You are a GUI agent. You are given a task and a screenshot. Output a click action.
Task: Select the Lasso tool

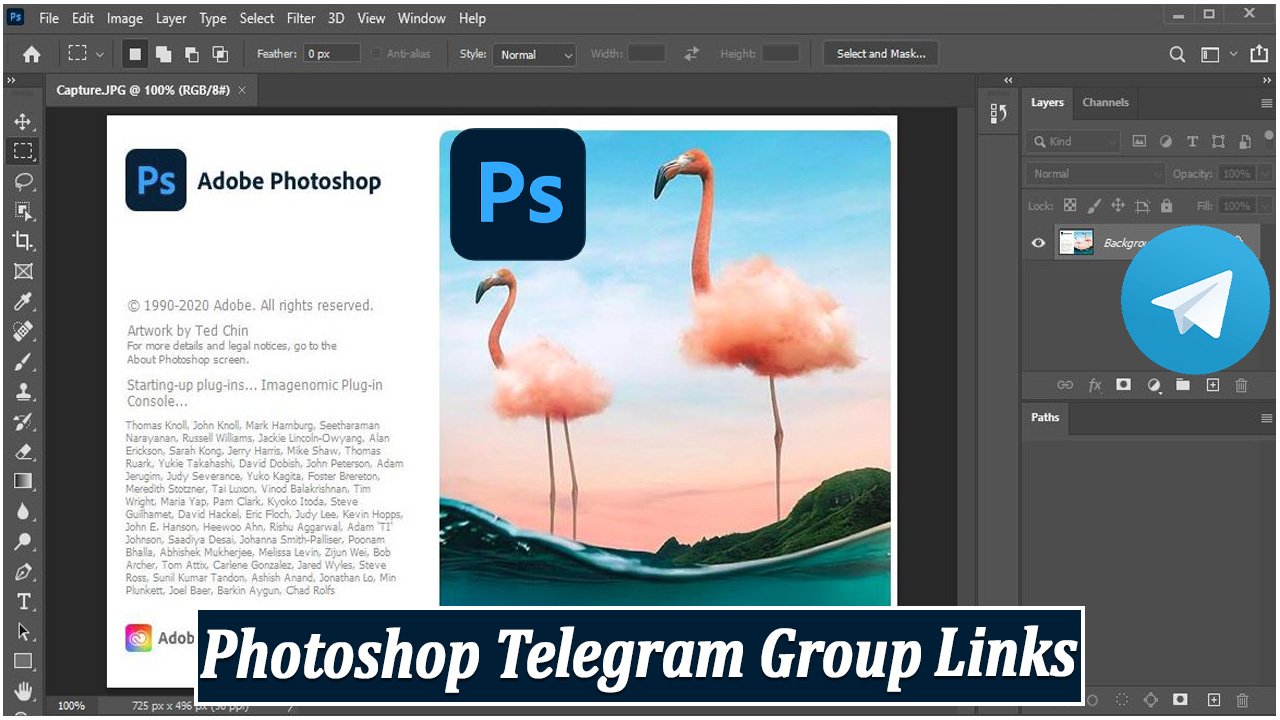(22, 181)
